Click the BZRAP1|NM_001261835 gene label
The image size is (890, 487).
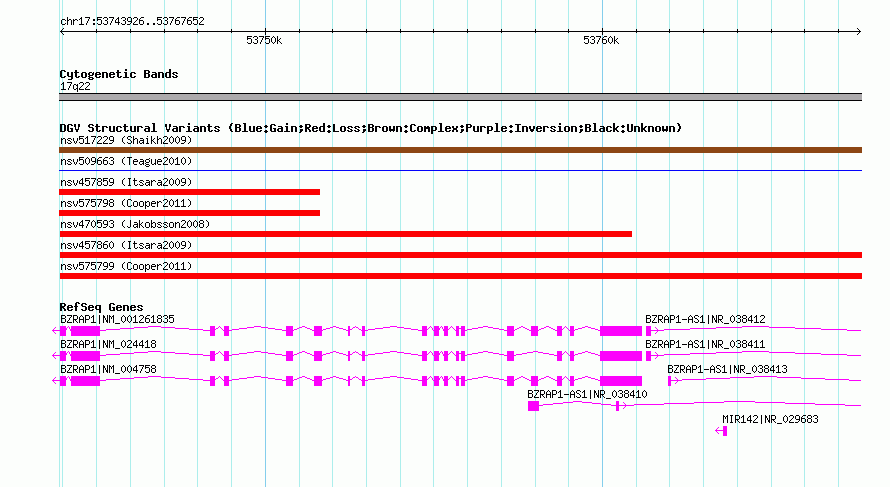point(117,320)
